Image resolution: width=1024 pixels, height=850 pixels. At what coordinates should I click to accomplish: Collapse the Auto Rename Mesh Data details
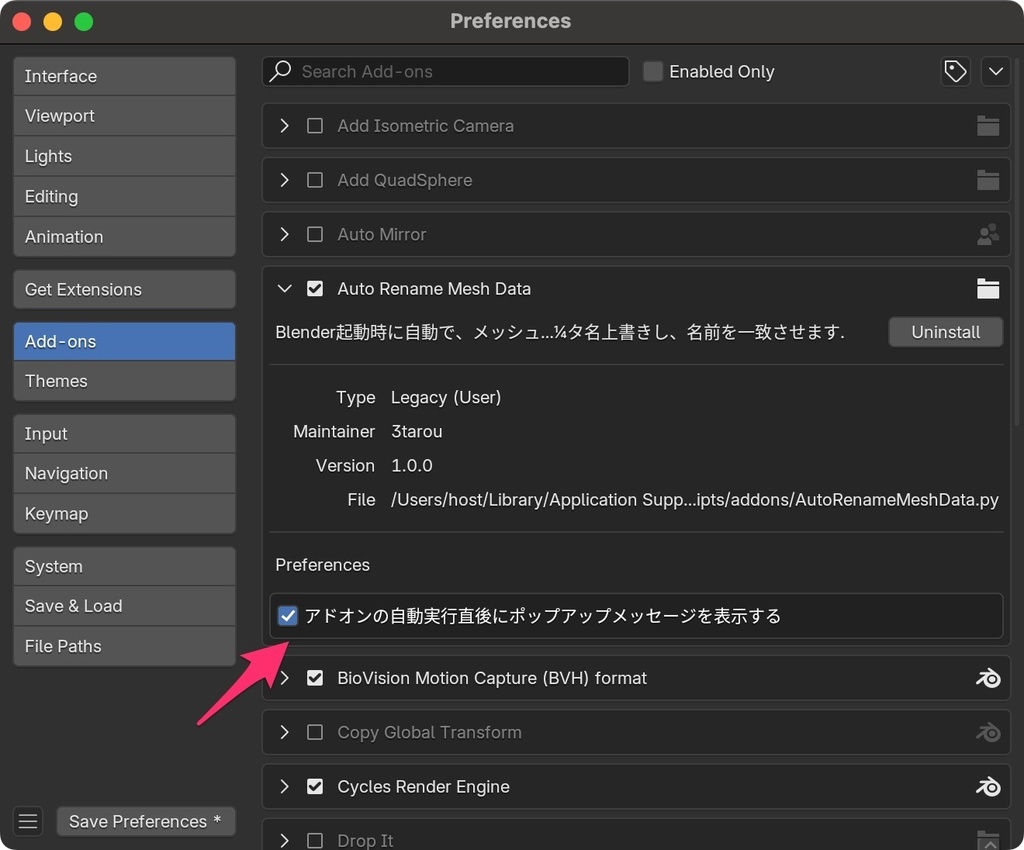(283, 288)
